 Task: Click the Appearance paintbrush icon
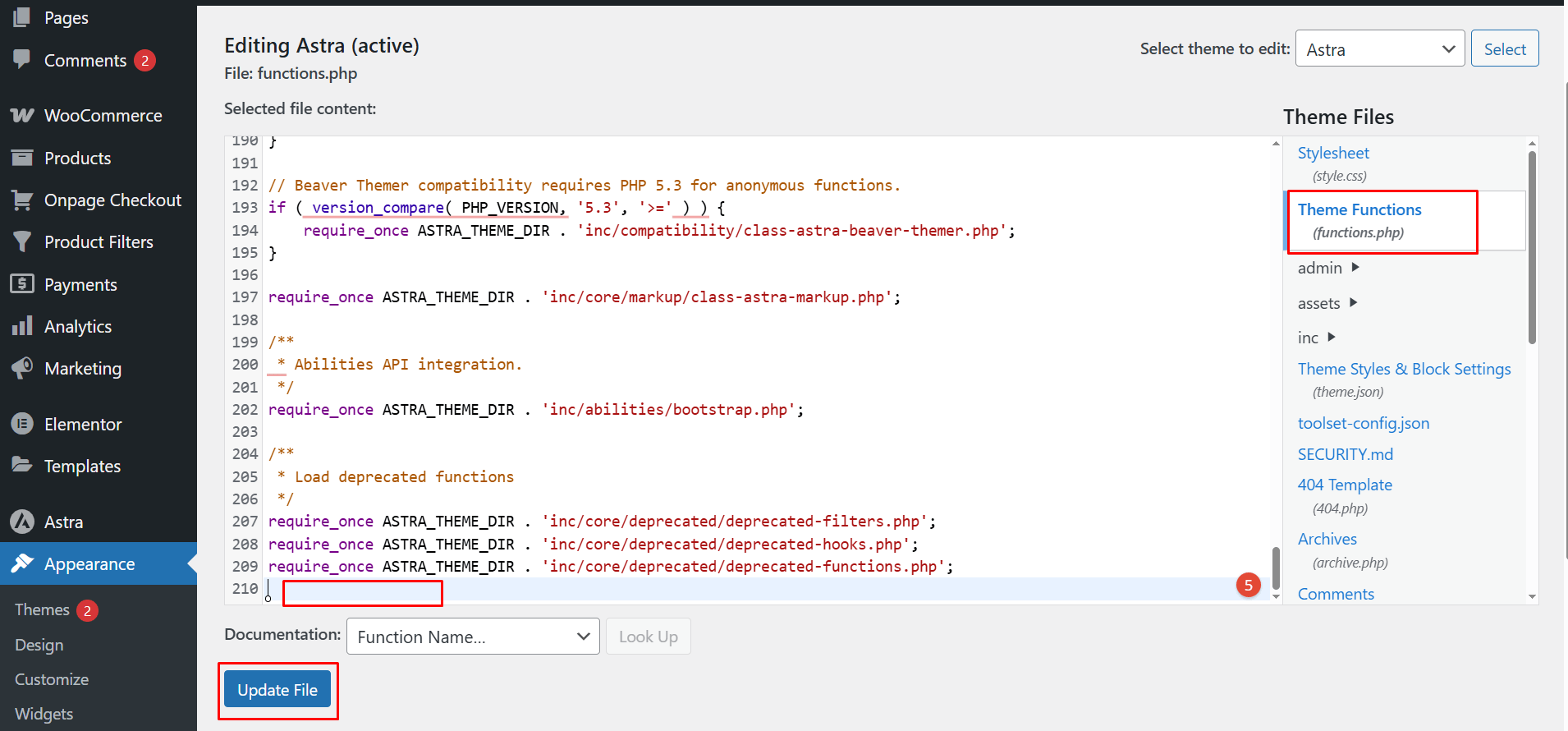tap(22, 563)
